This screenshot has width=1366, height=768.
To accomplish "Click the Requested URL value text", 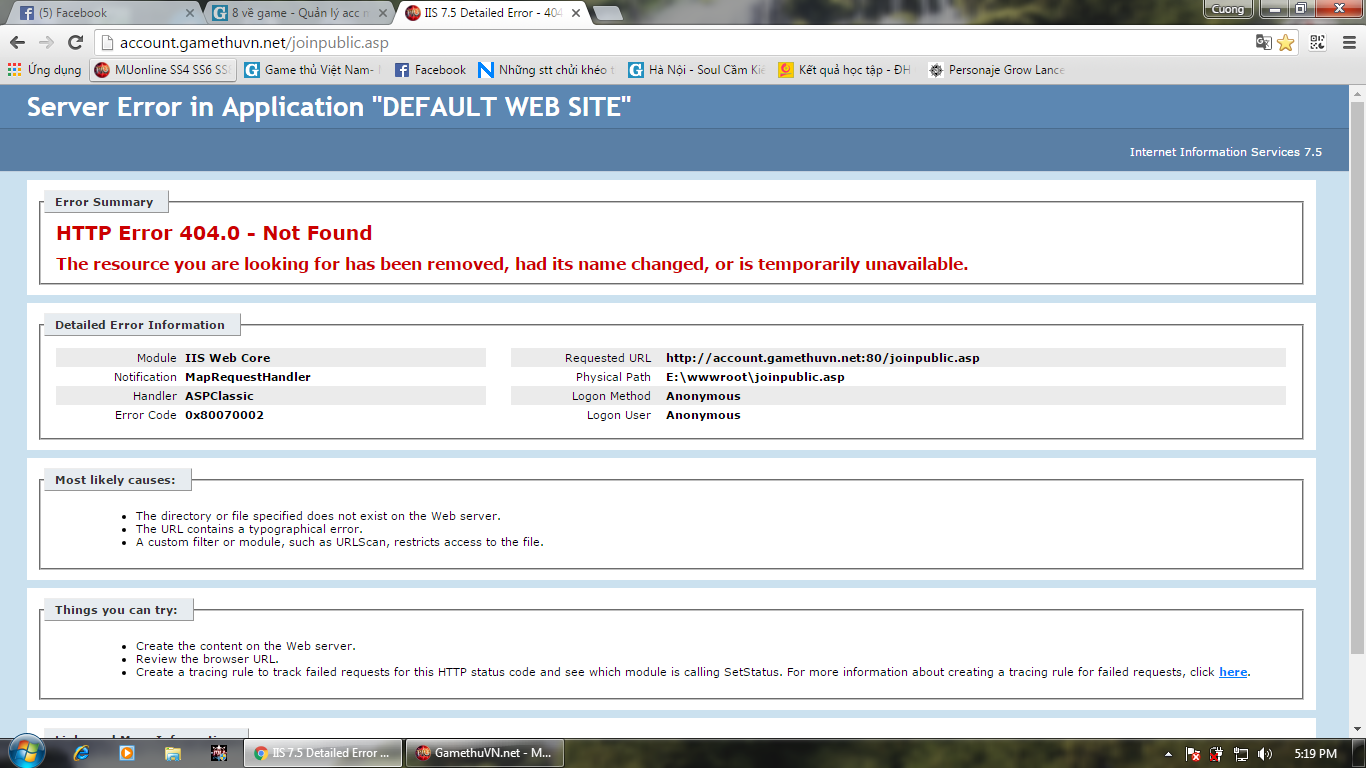I will click(823, 358).
